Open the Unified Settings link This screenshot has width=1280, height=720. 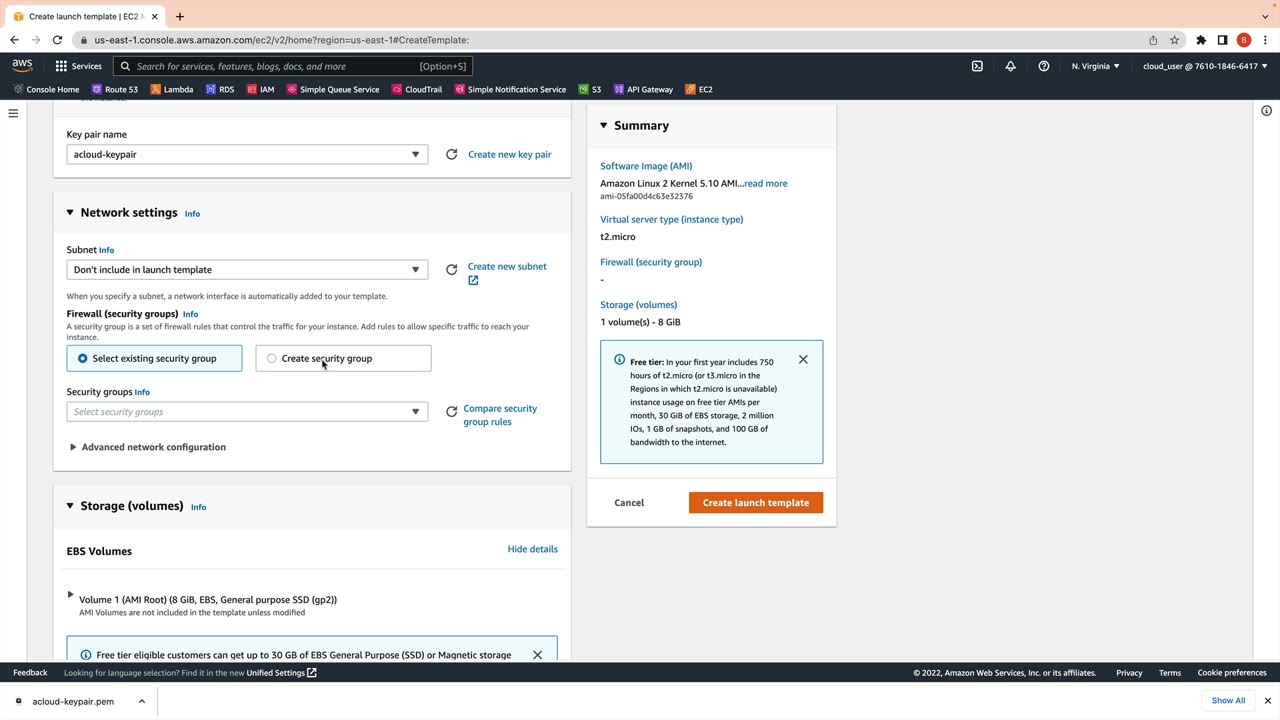click(282, 673)
